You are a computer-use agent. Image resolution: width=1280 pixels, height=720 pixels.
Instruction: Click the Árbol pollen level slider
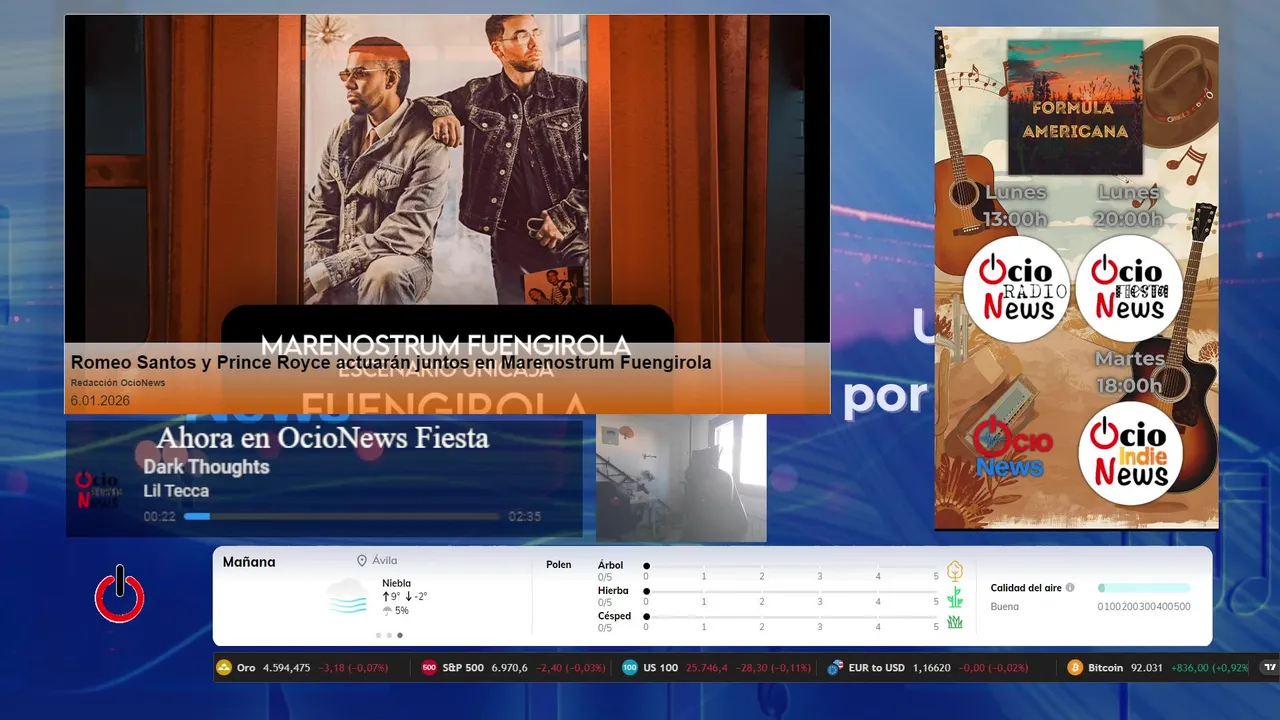[791, 566]
